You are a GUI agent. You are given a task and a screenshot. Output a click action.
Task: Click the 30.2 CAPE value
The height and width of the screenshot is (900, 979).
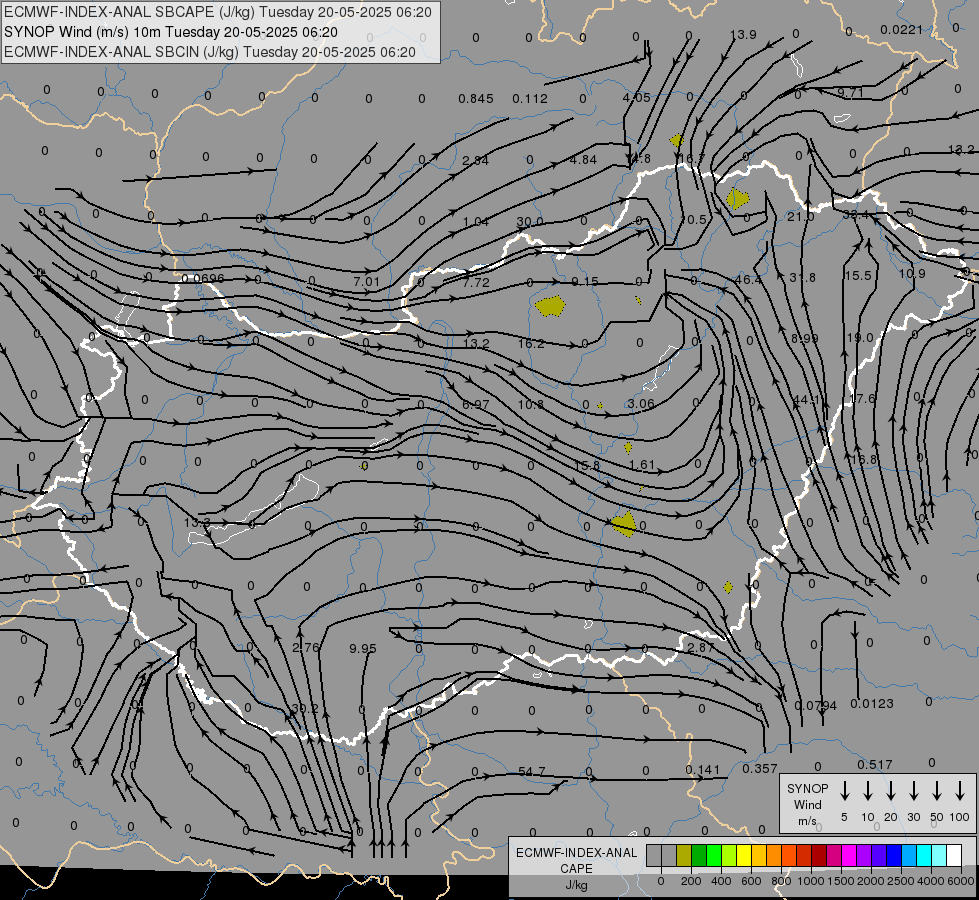305,709
